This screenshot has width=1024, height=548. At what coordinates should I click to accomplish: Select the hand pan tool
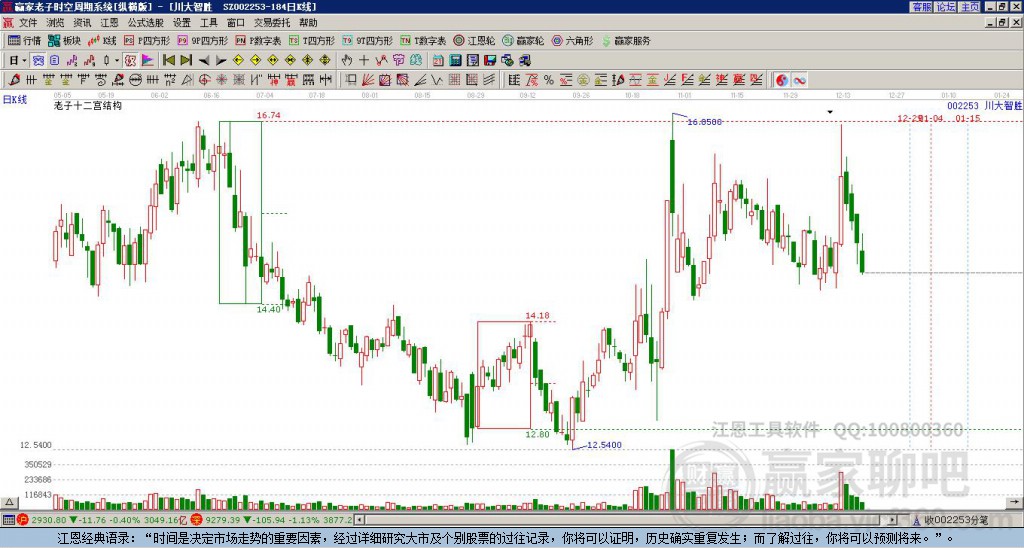(x=346, y=61)
